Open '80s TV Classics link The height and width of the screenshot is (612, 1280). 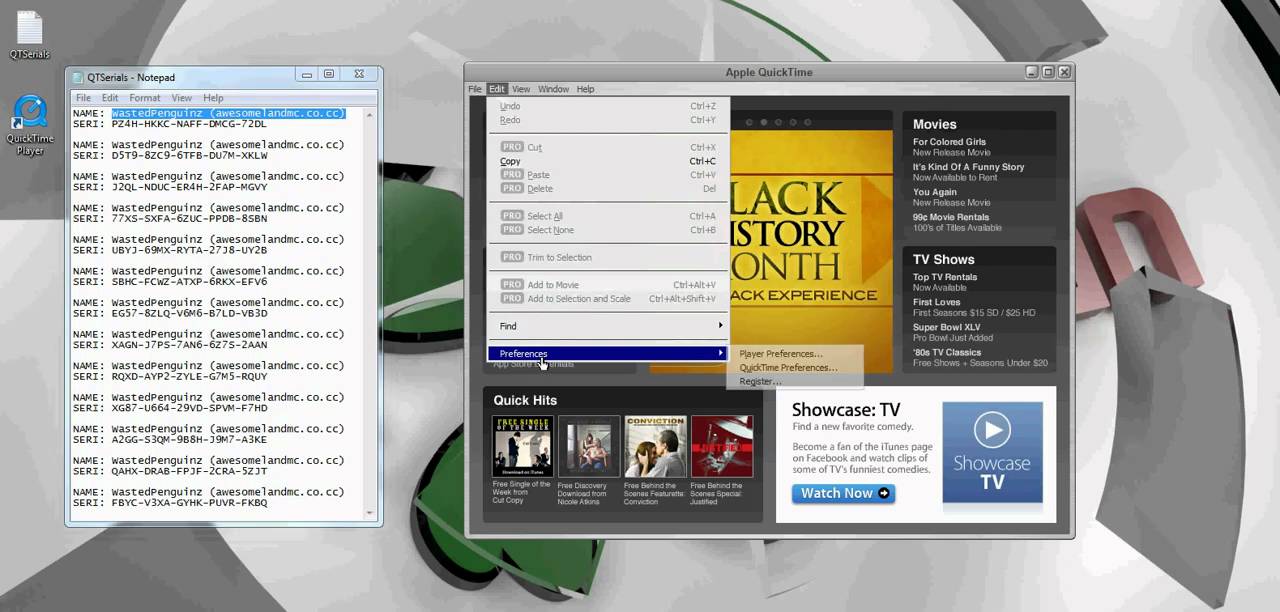point(947,352)
